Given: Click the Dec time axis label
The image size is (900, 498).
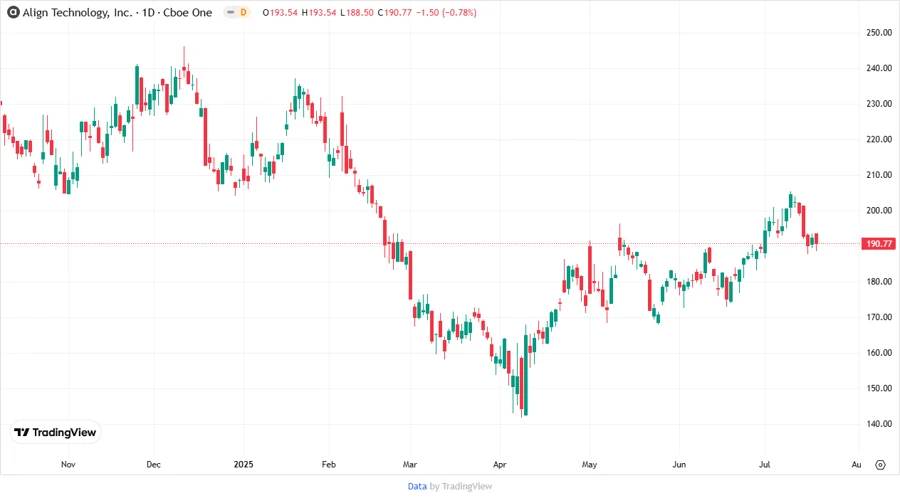Looking at the screenshot, I should [x=154, y=464].
